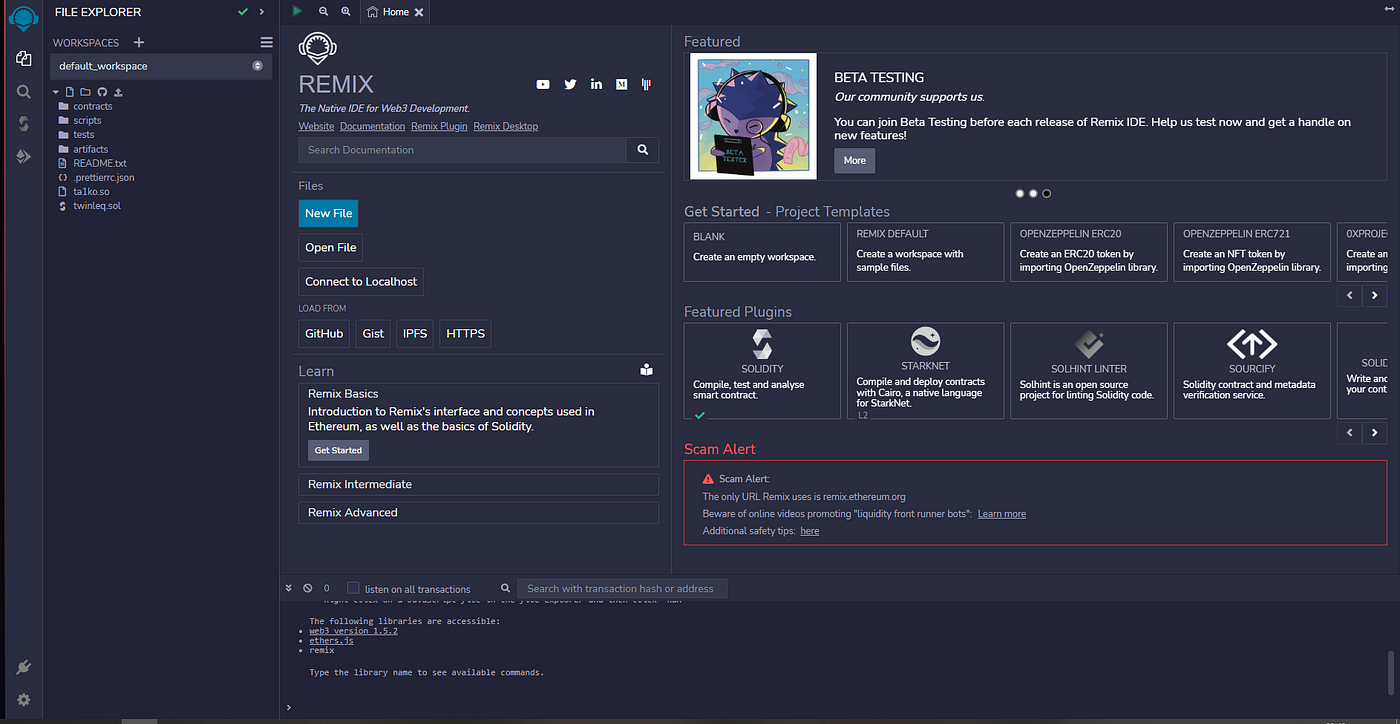Image resolution: width=1400 pixels, height=724 pixels.
Task: Click the Search Documentation field
Action: coord(462,150)
